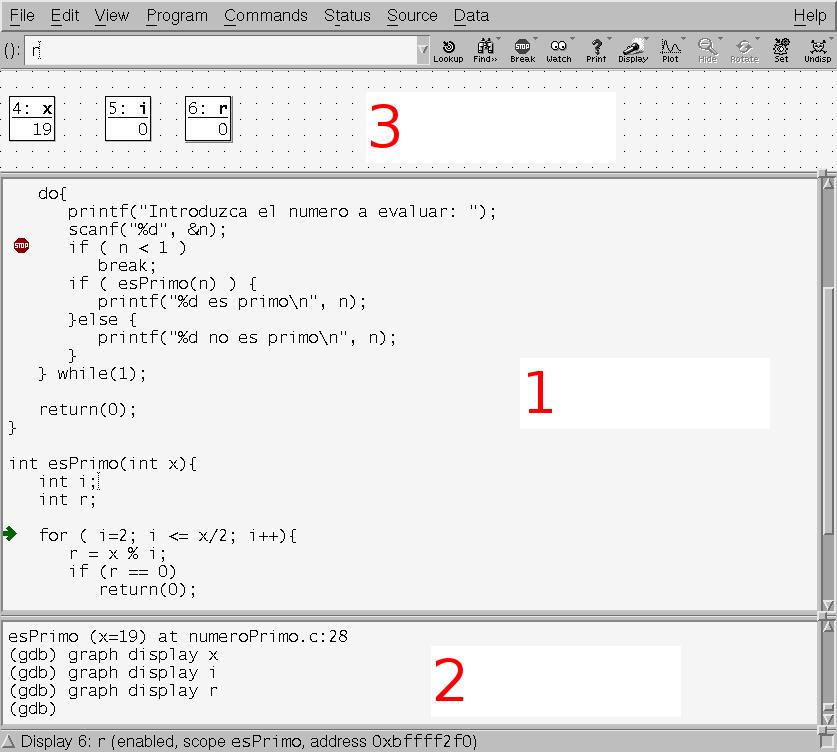Open the Source menu
The image size is (837, 752).
coord(412,15)
